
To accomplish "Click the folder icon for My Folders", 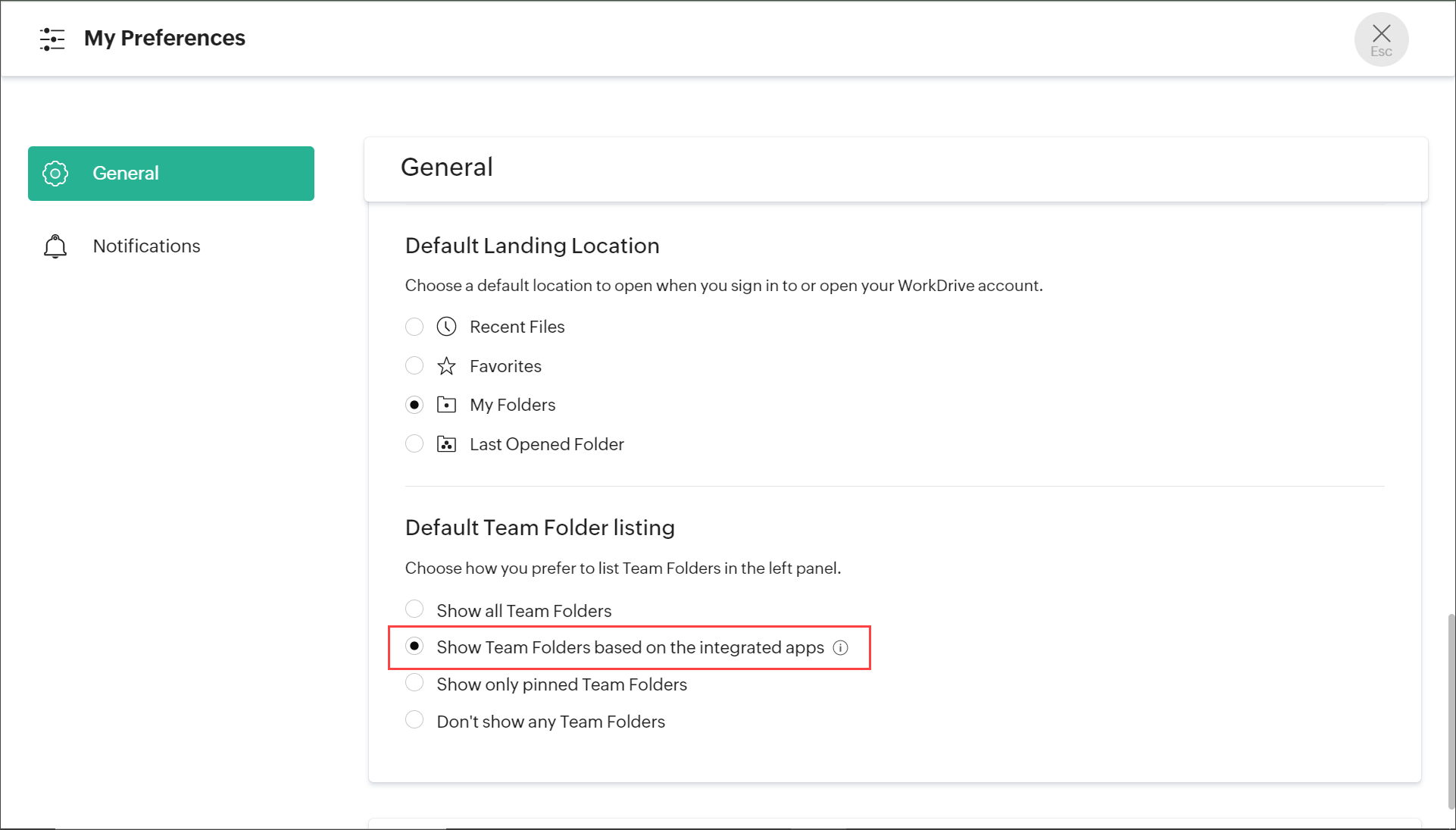I will click(x=447, y=405).
